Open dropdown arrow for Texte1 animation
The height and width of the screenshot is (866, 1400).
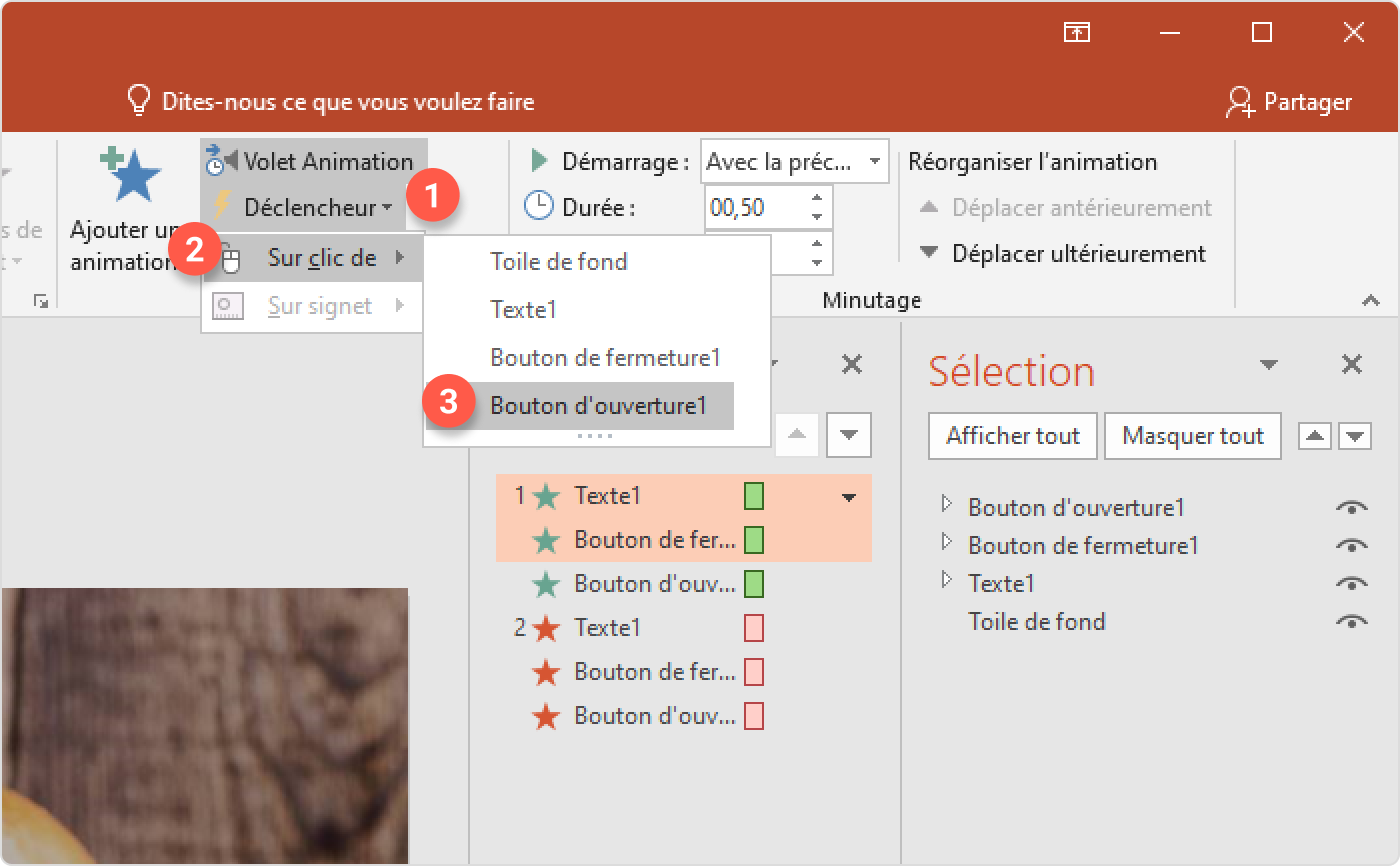849,497
